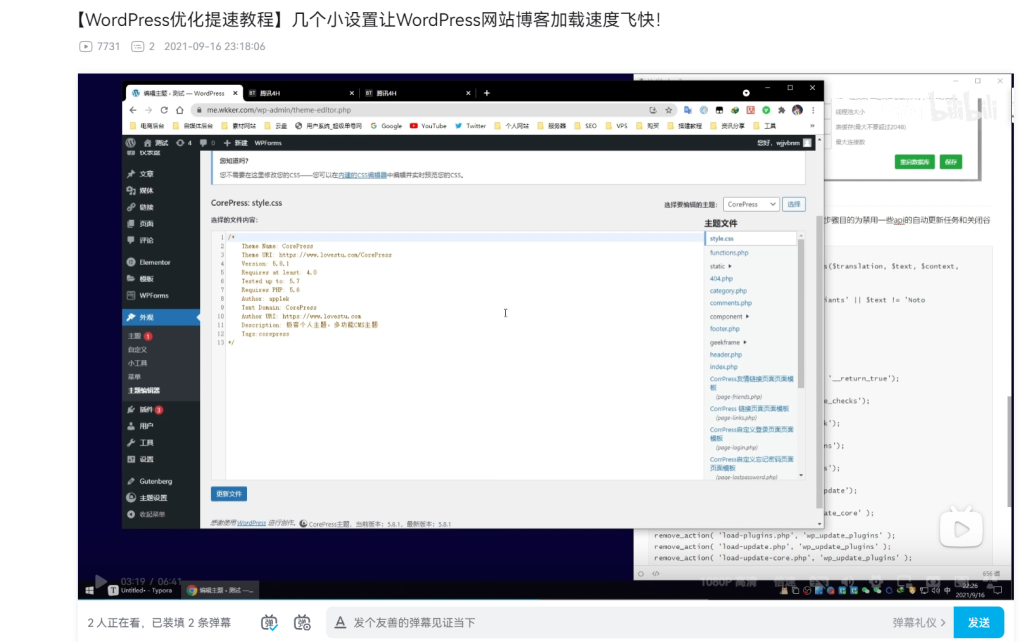Expand the theme selection dropdown CorePress
Image resolution: width=1024 pixels, height=642 pixels.
(751, 204)
